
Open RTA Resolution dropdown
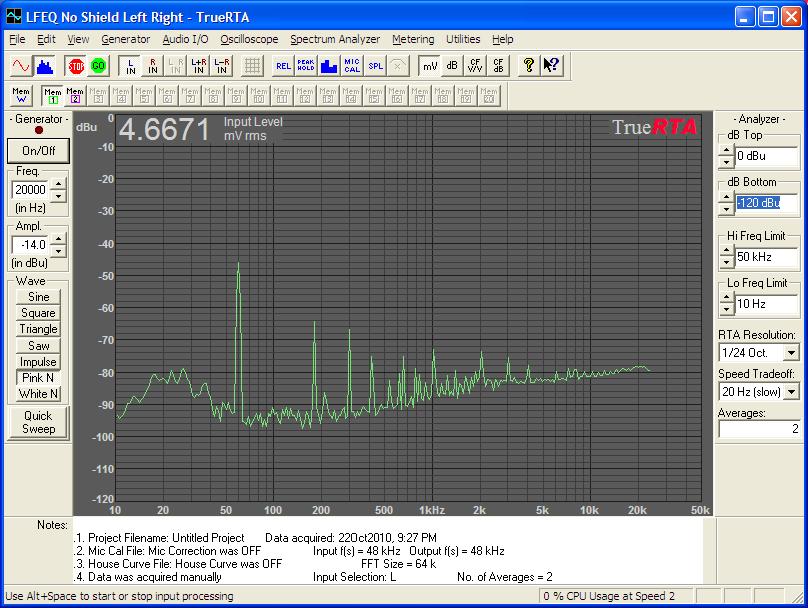point(790,353)
